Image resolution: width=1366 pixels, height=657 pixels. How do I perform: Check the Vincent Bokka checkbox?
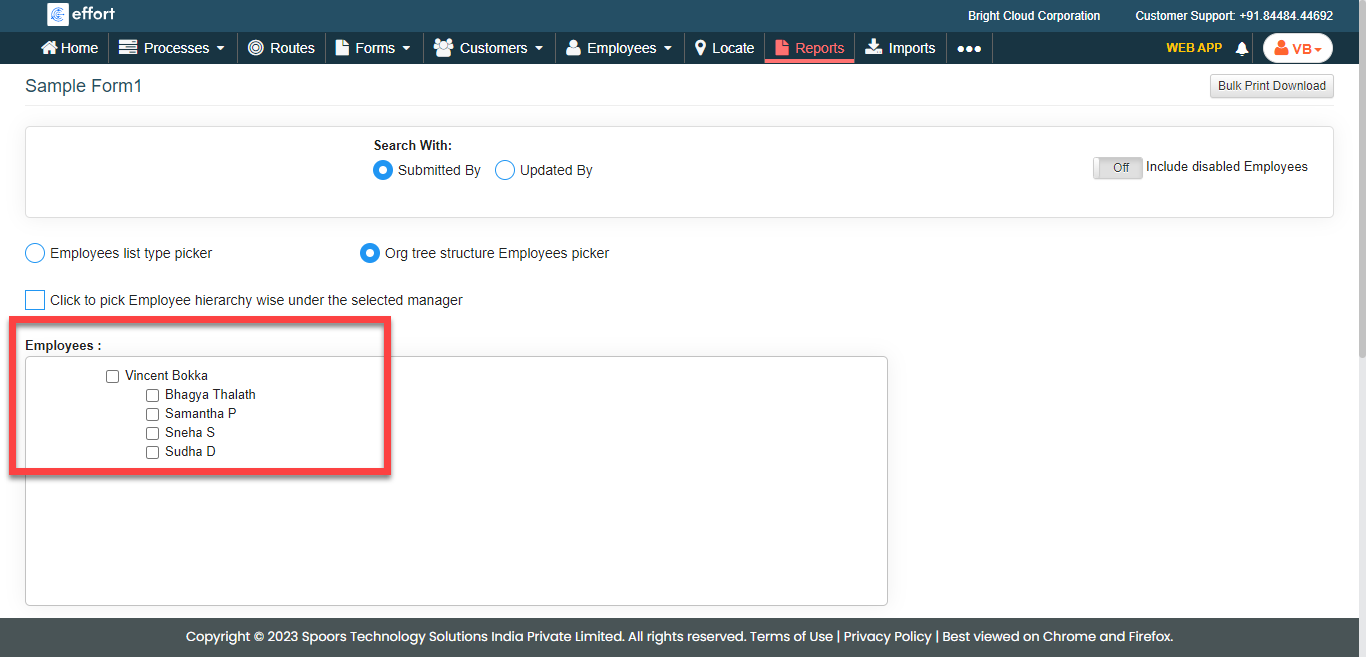[x=112, y=377]
